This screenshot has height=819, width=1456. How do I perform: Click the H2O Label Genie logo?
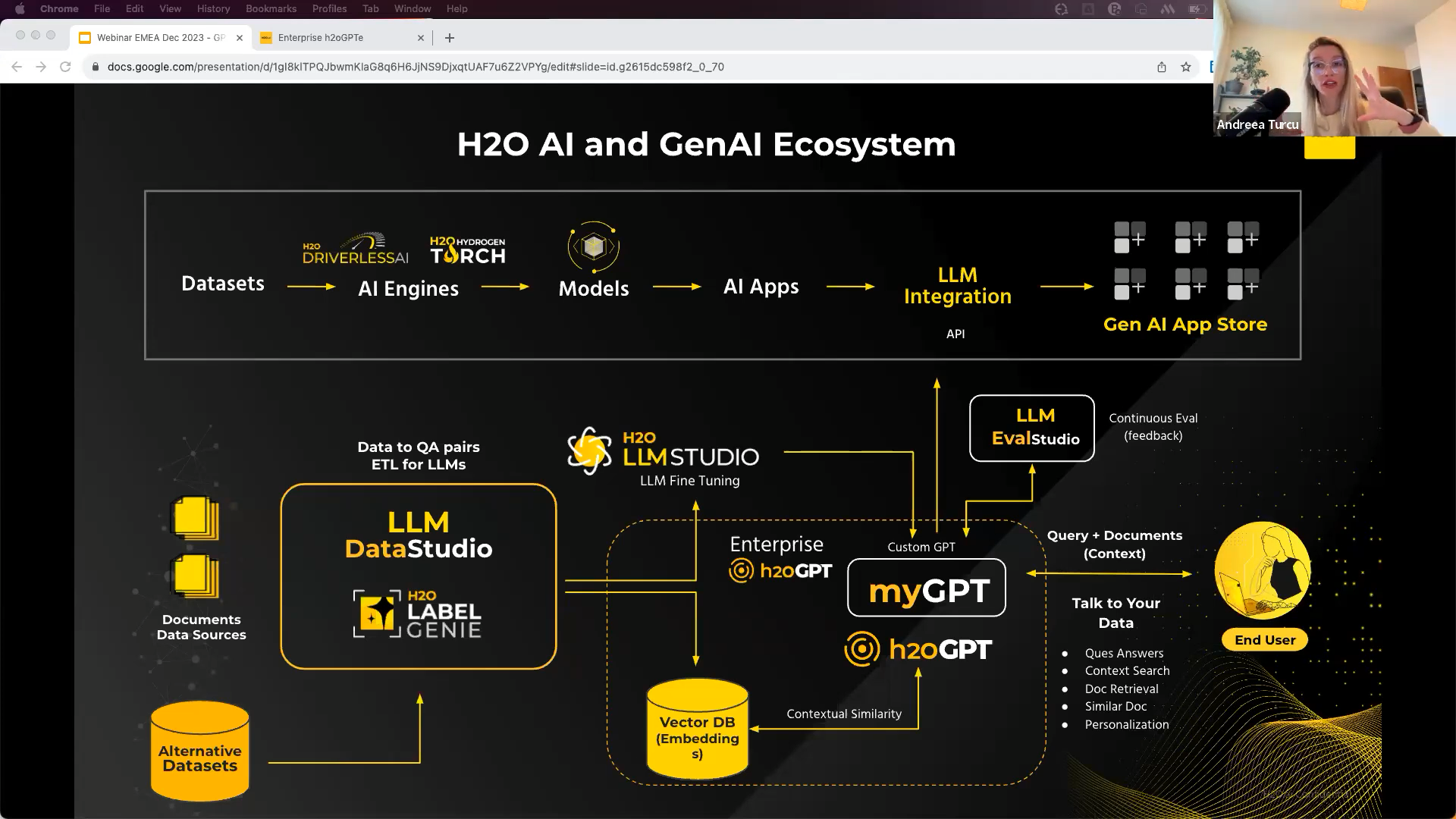tap(417, 613)
